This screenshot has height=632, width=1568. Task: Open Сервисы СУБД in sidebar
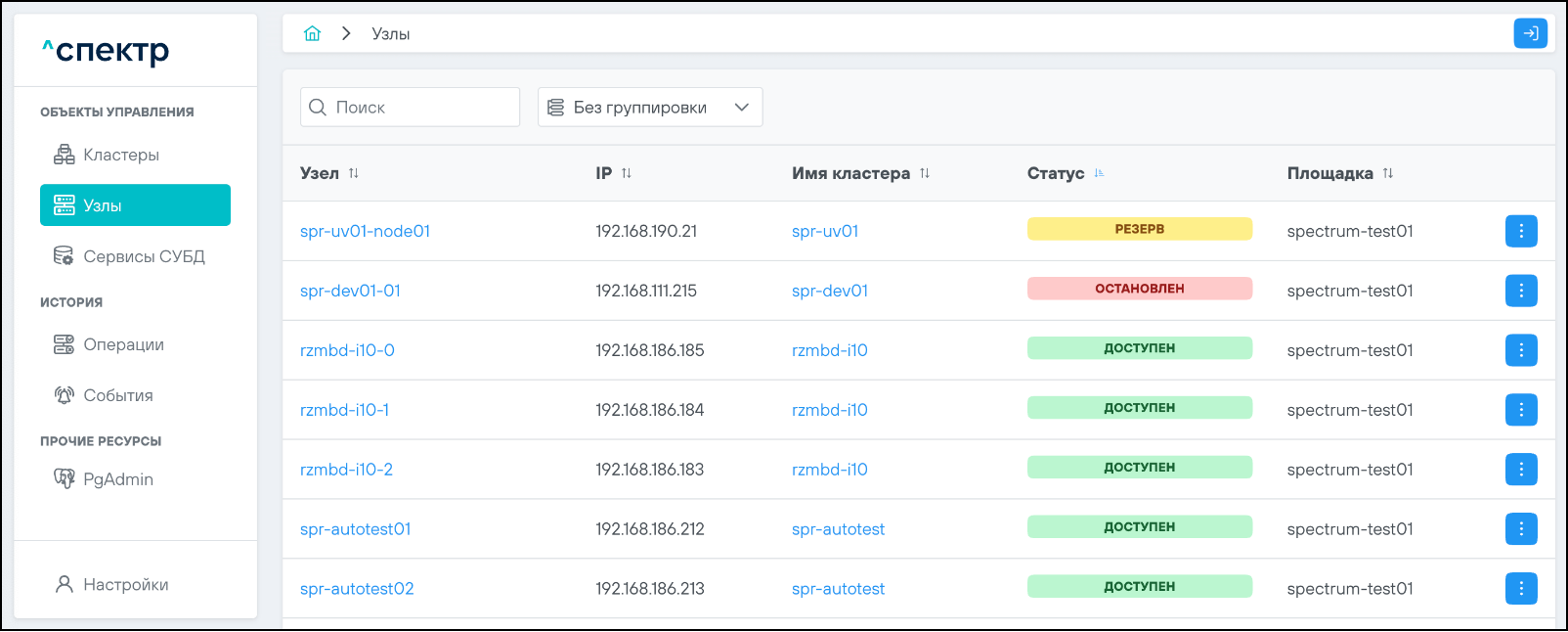click(x=143, y=256)
